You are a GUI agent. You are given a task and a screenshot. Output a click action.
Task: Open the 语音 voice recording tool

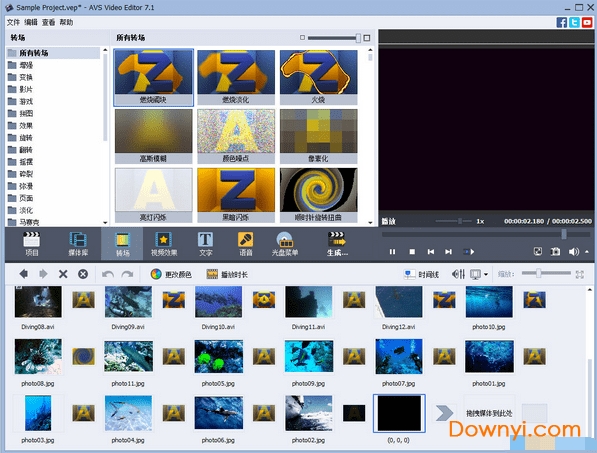click(246, 244)
